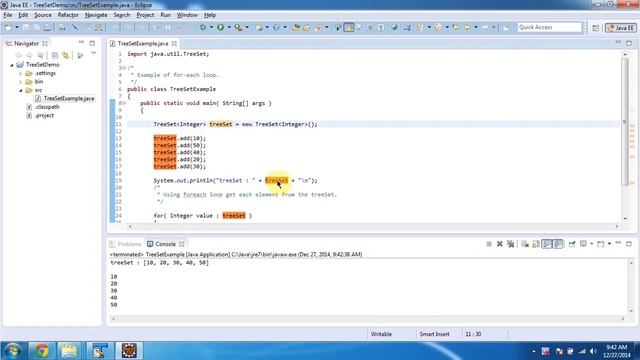640x360 pixels.
Task: Open the Refactor menu
Action: 68,15
